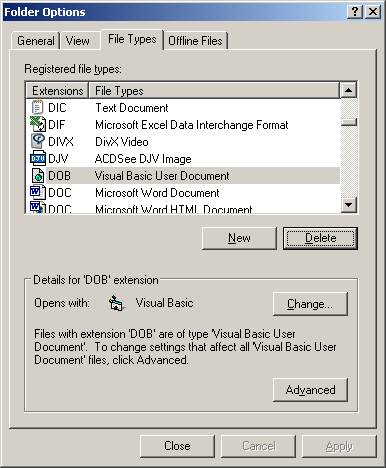Image resolution: width=386 pixels, height=468 pixels.
Task: Click the Word icon beside Microsoft Word Document
Action: (37, 192)
